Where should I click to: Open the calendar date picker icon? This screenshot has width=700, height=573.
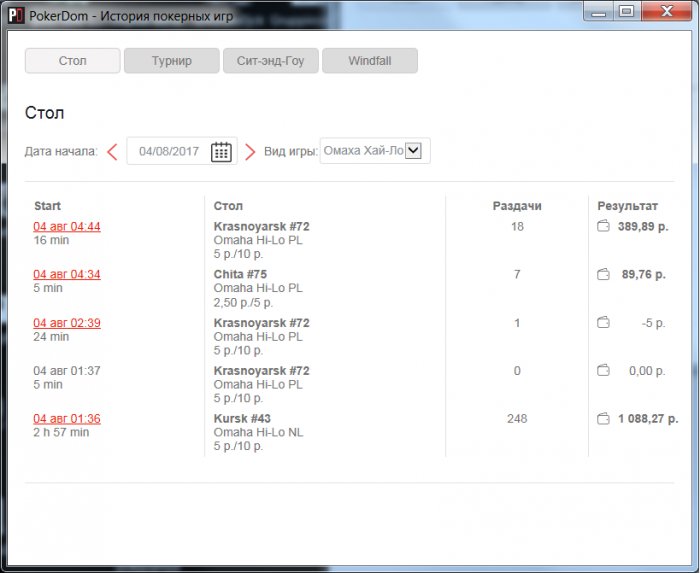click(221, 152)
